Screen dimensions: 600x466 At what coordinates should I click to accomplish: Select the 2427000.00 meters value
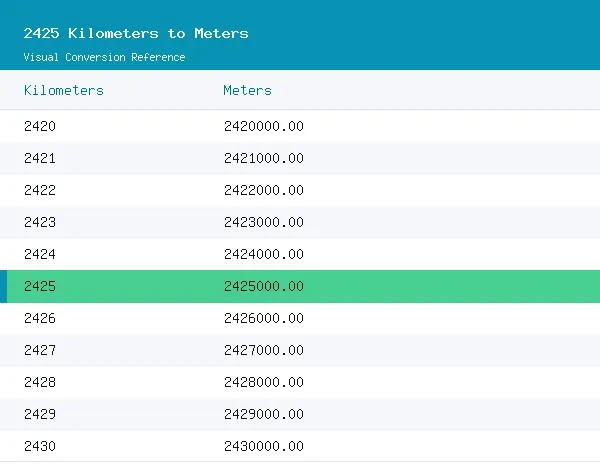coord(264,350)
